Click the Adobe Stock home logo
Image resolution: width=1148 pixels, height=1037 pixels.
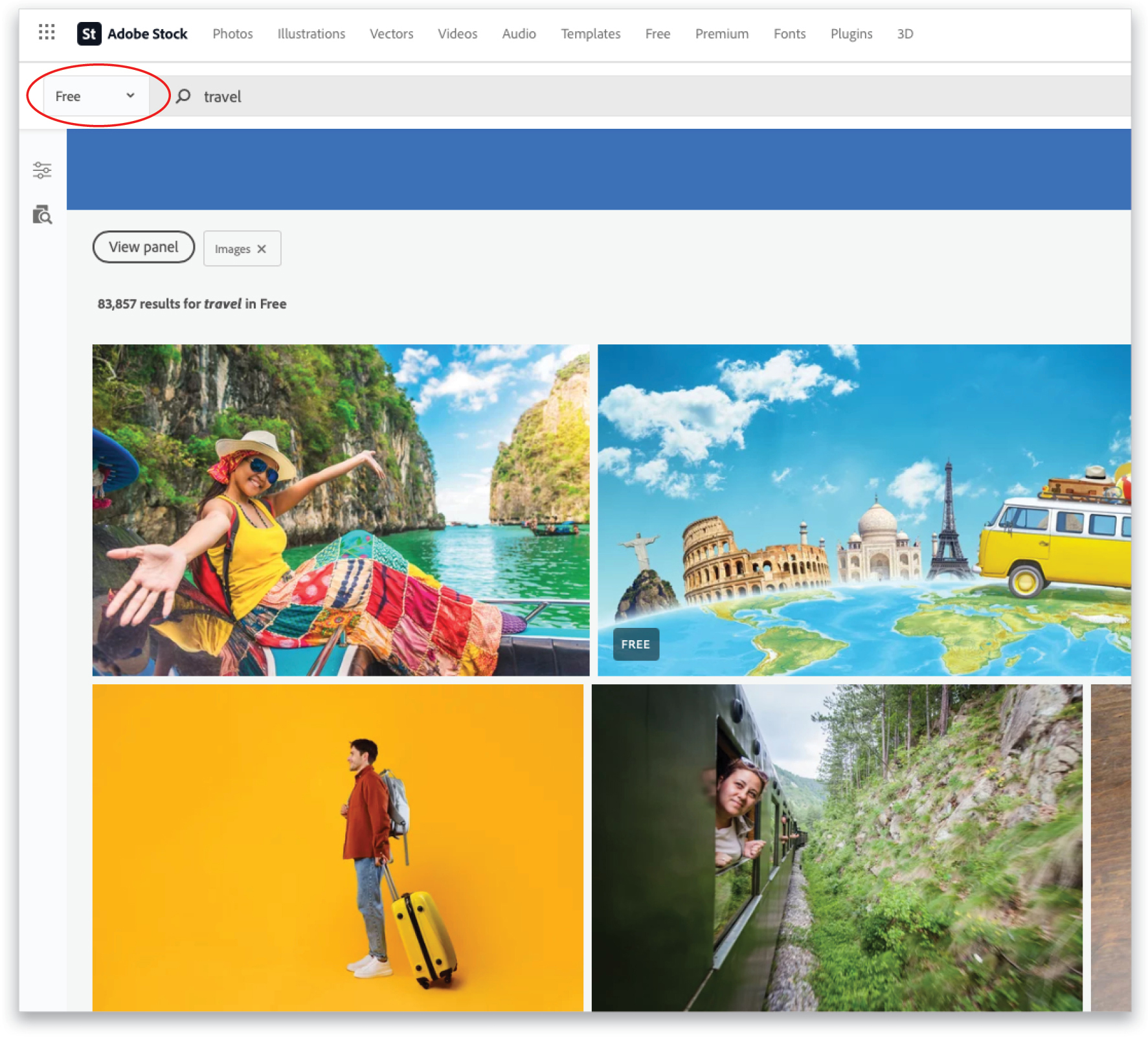pyautogui.click(x=132, y=34)
